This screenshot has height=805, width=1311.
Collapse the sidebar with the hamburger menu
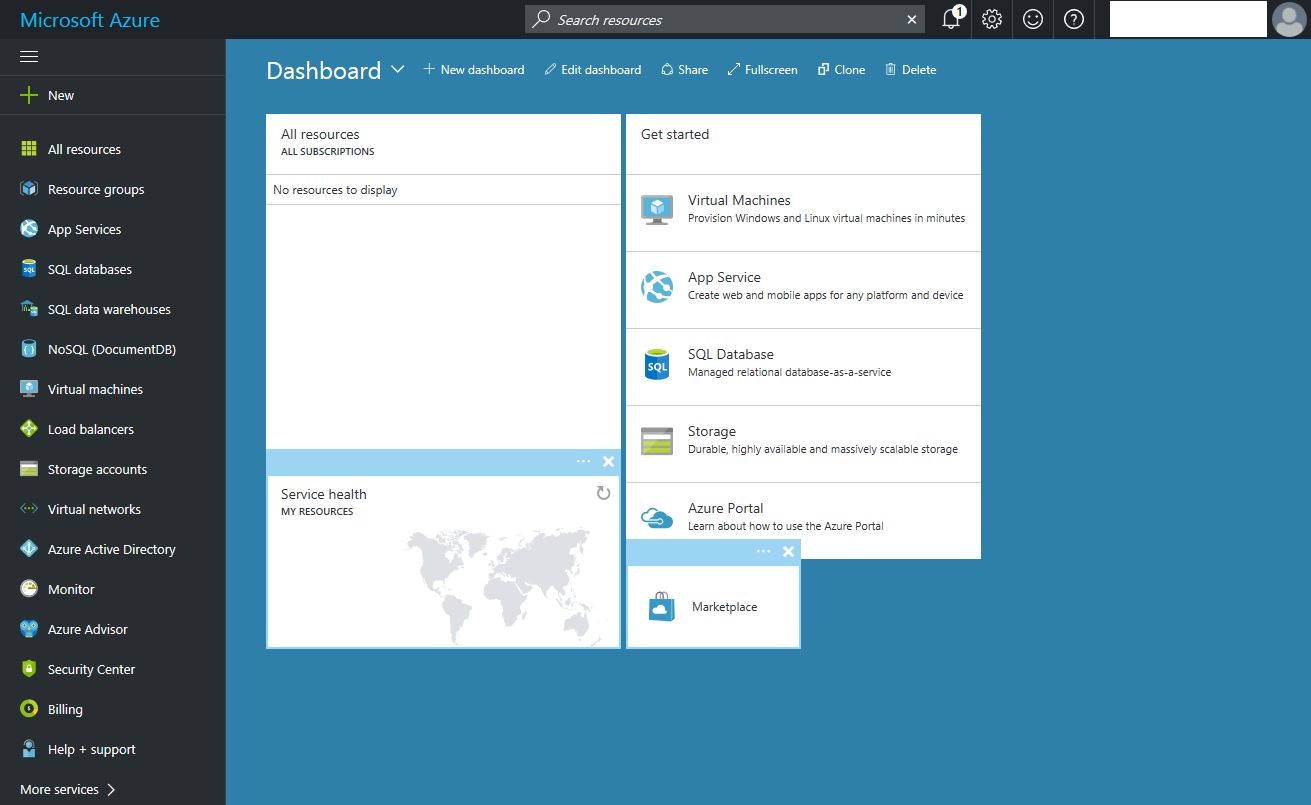[28, 56]
